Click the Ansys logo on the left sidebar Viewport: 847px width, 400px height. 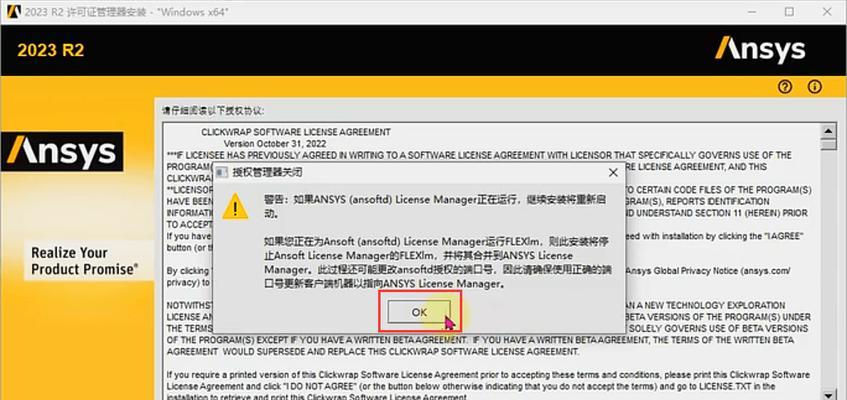[62, 152]
